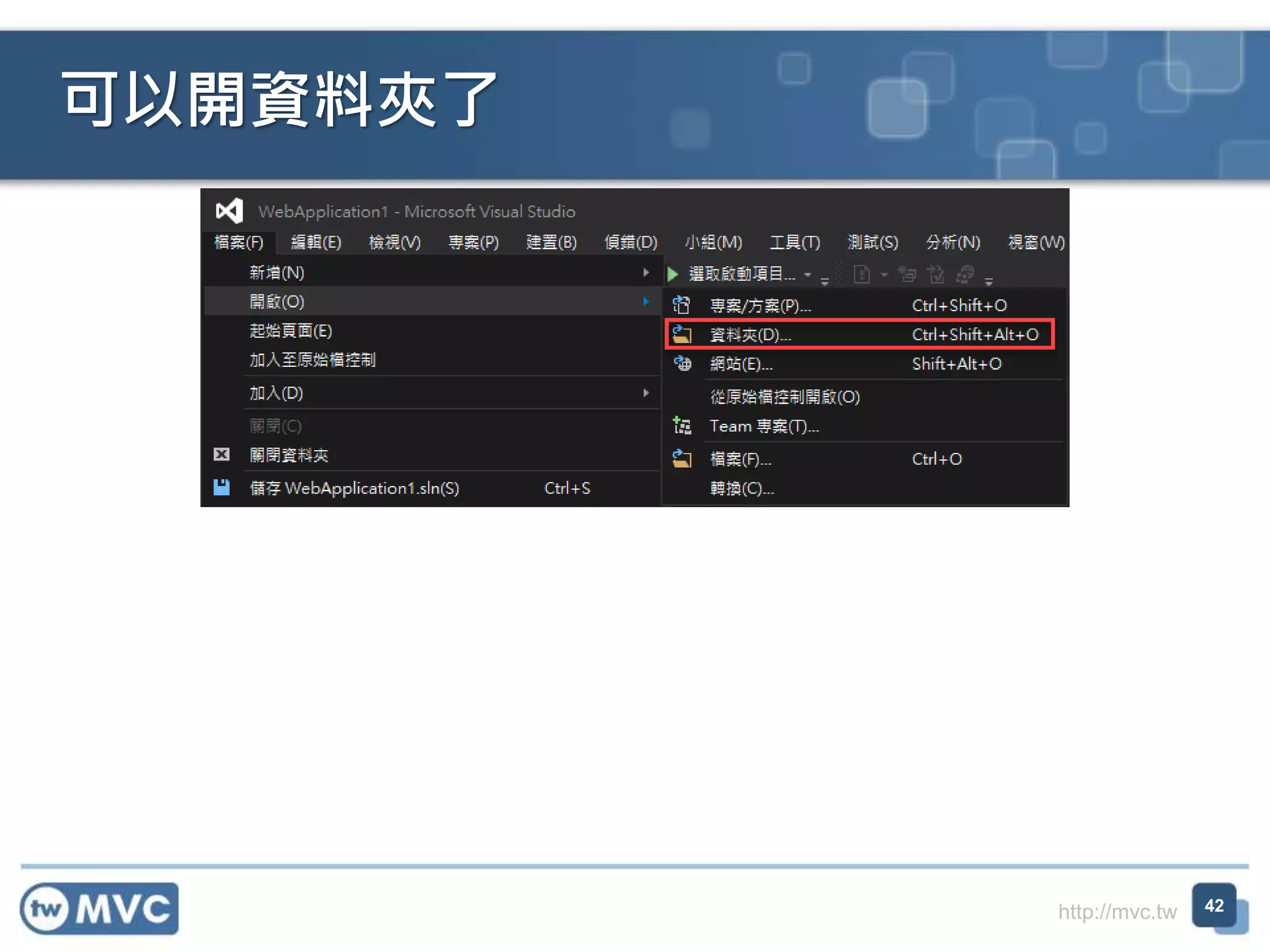Click the green start debugging arrow
The height and width of the screenshot is (952, 1270).
click(673, 274)
